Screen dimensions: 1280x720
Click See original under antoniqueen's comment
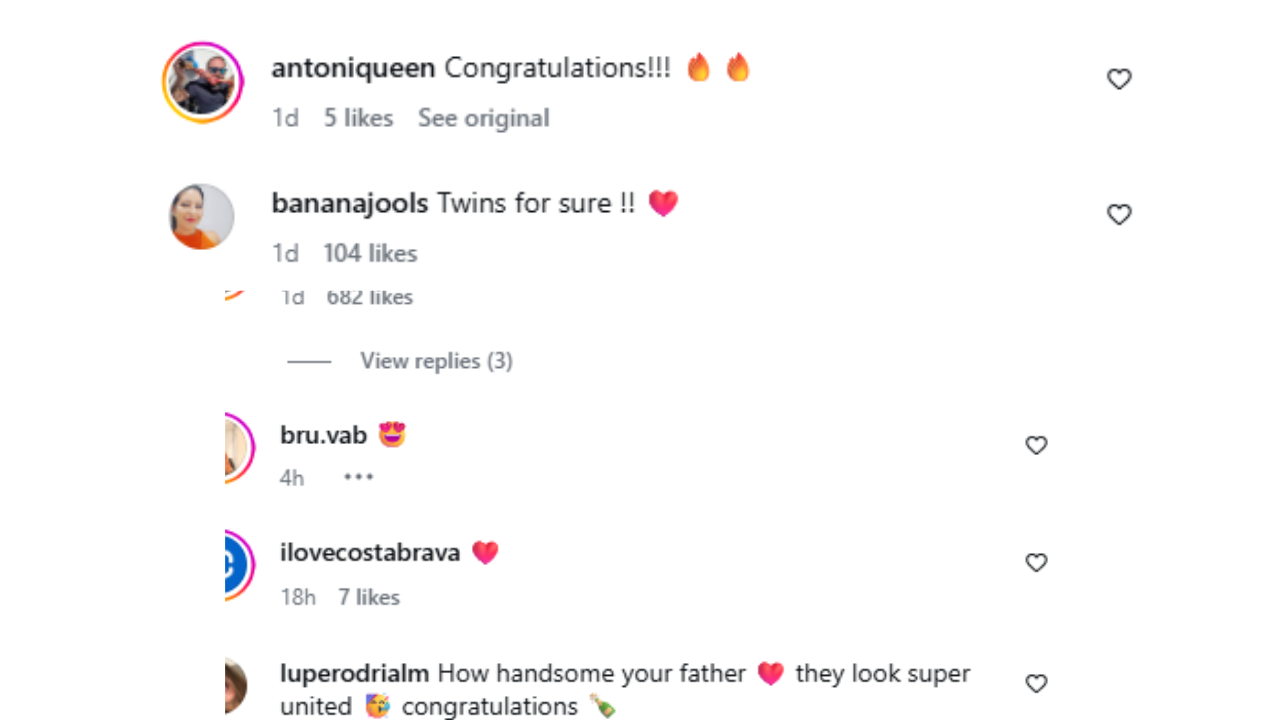click(483, 118)
